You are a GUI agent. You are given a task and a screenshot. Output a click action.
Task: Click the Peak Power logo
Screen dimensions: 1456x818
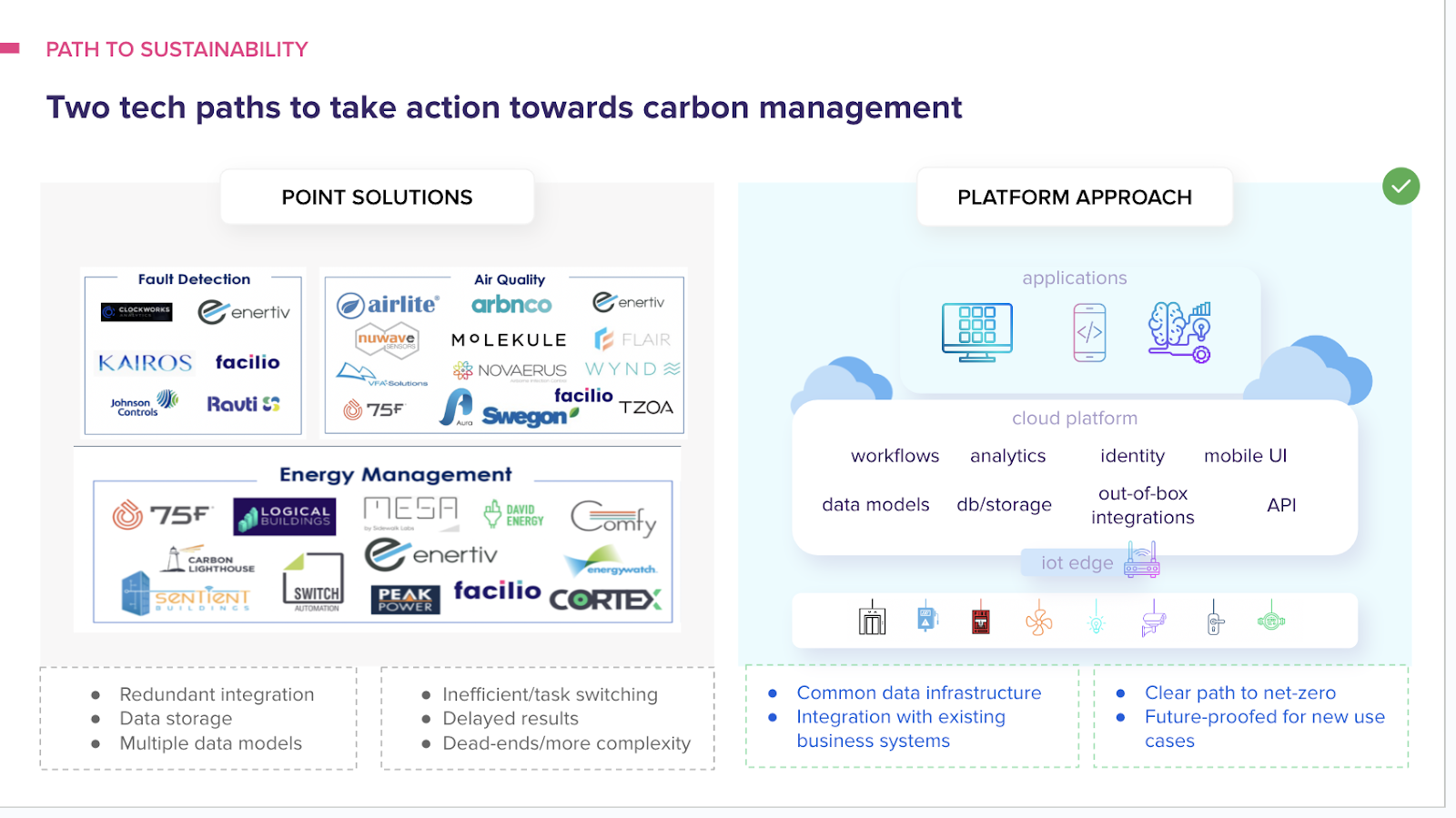coord(406,600)
